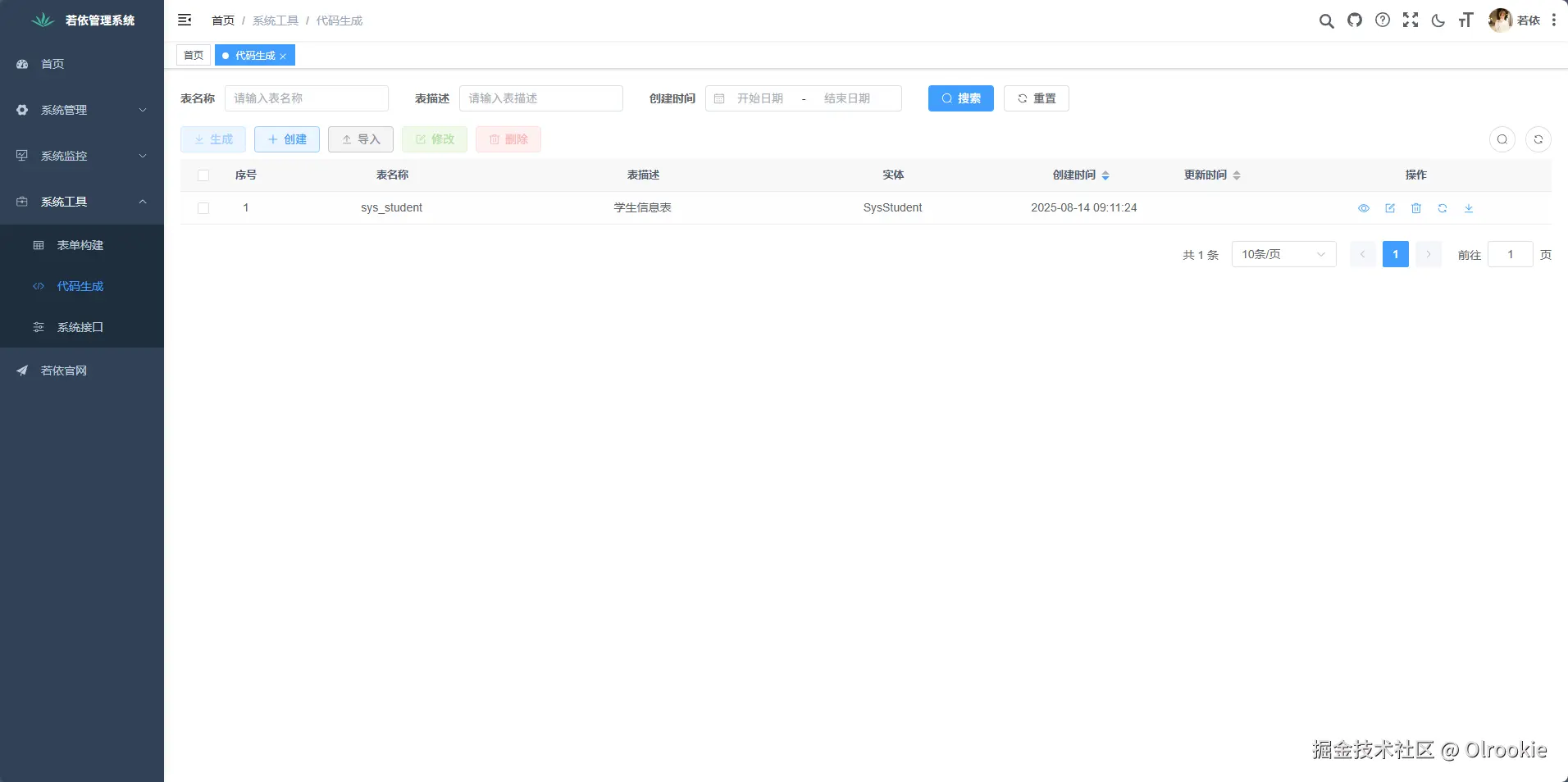1568x782 pixels.
Task: Preview sys_student code with the eye icon
Action: pyautogui.click(x=1364, y=208)
